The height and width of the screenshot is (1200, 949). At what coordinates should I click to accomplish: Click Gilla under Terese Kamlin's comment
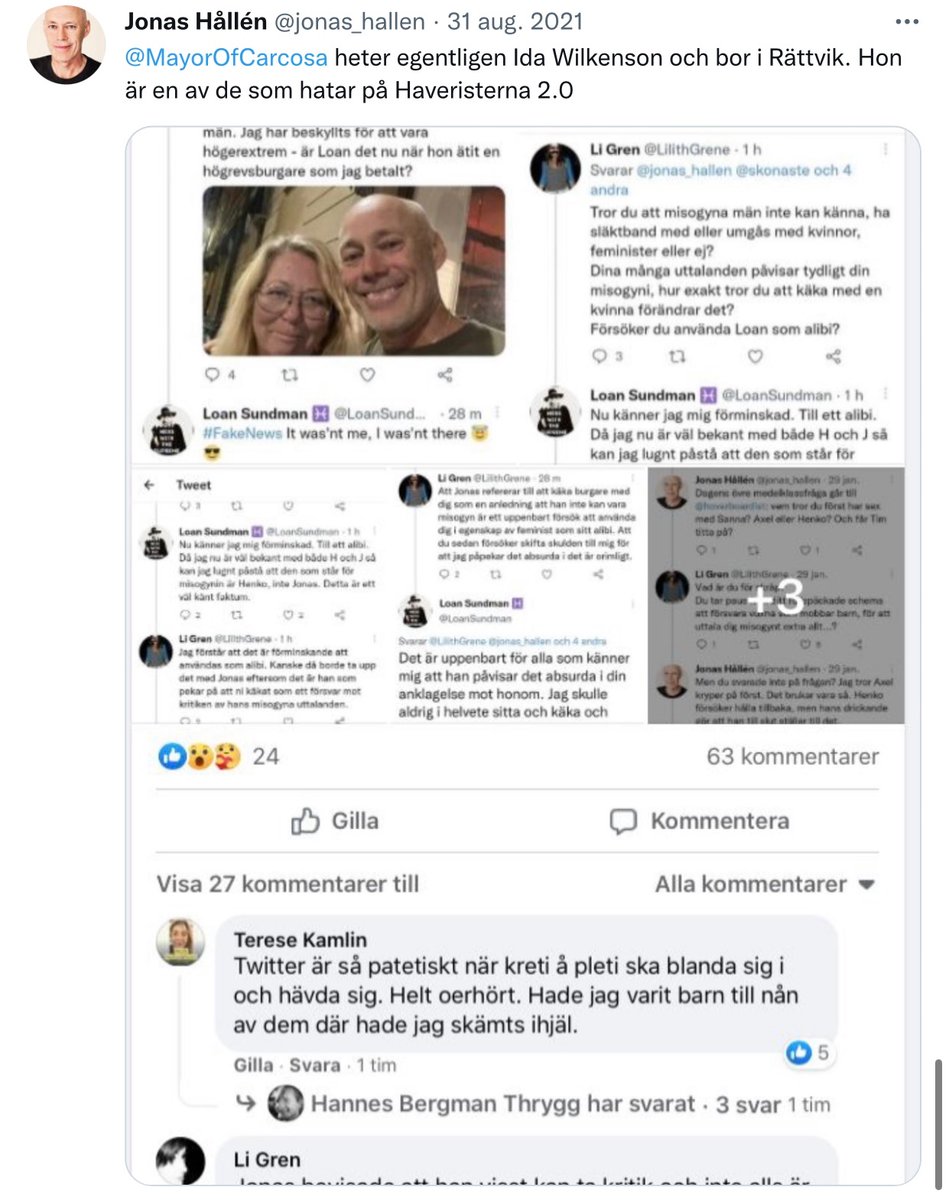(253, 1065)
